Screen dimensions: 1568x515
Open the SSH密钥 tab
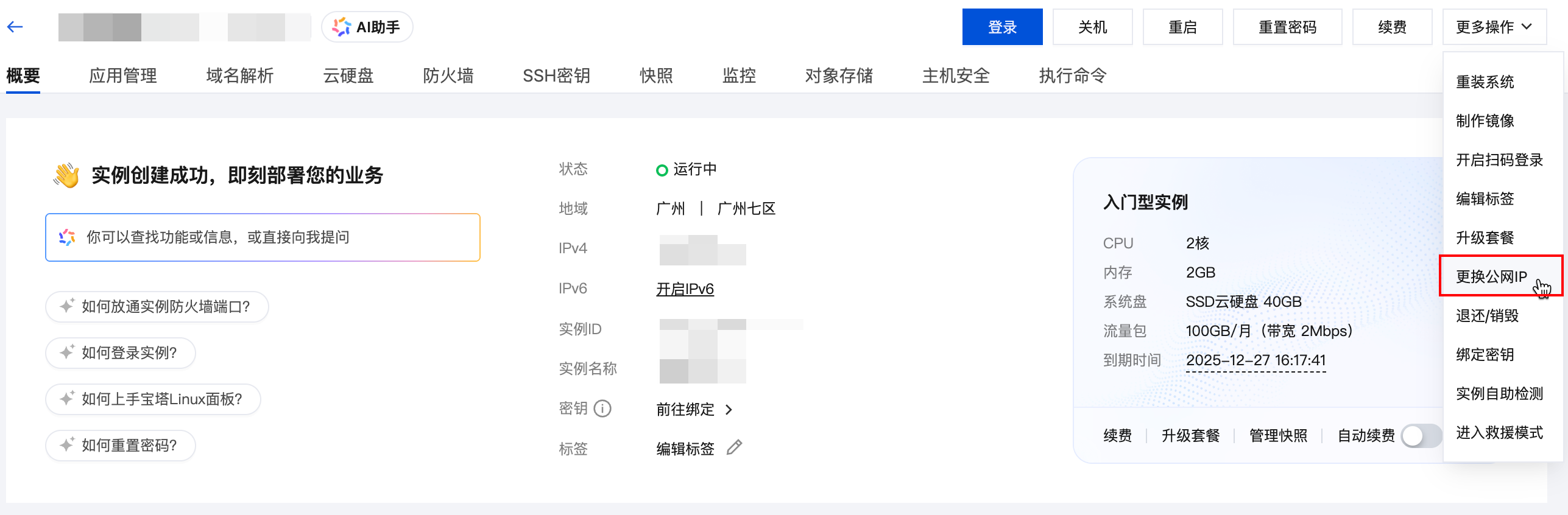point(556,75)
